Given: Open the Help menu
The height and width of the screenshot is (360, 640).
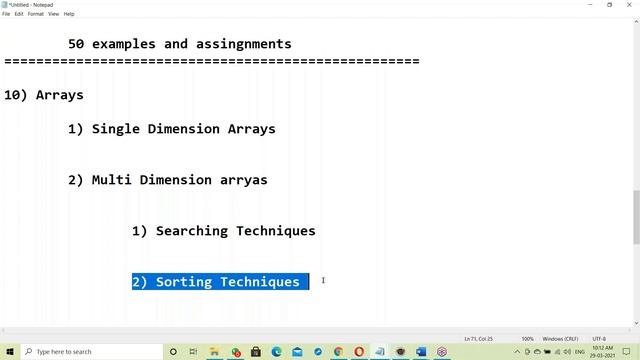Looking at the screenshot, I should pos(69,14).
